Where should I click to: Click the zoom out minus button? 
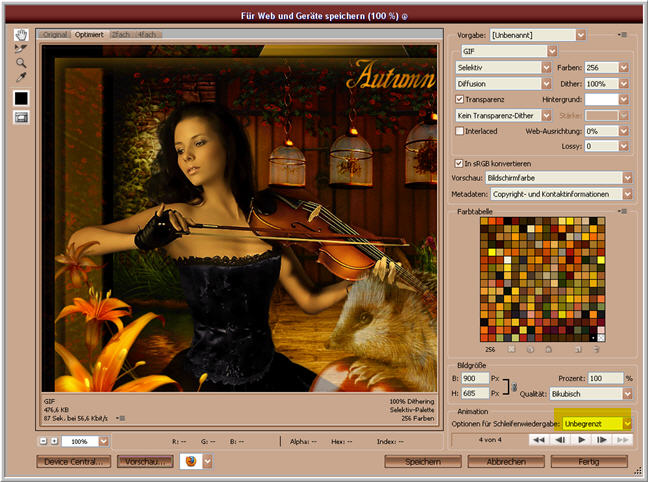[43, 441]
